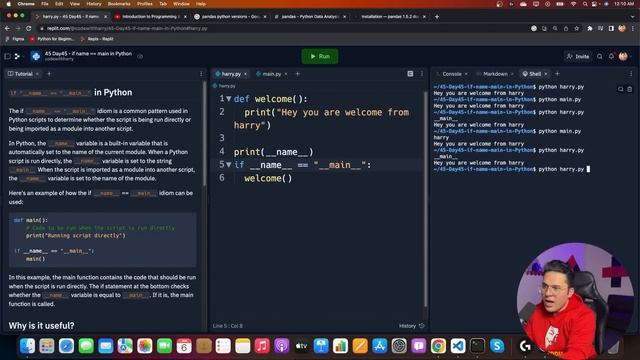Open Visual Studio Code from Dock
Screen dimensions: 640x360
[x=458, y=346]
